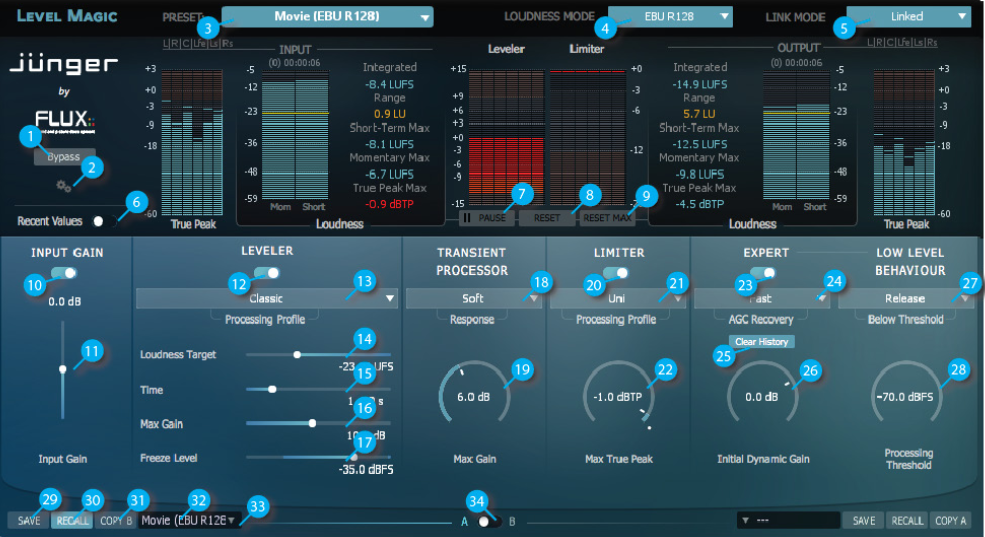Click the Pause metering button
Viewport: 985px width, 537px height.
[x=482, y=217]
